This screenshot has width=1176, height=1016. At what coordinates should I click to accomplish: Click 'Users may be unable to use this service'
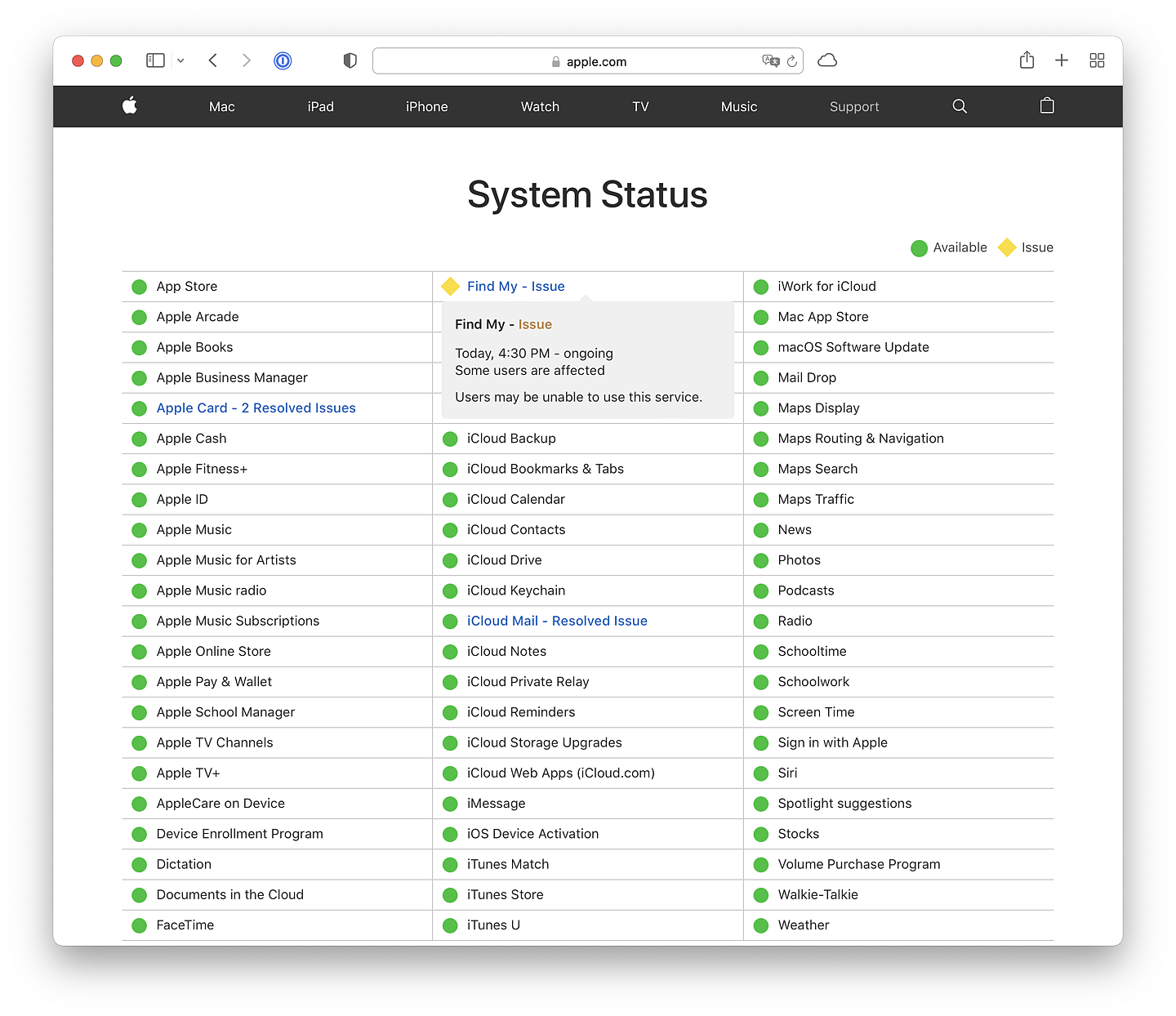[578, 398]
